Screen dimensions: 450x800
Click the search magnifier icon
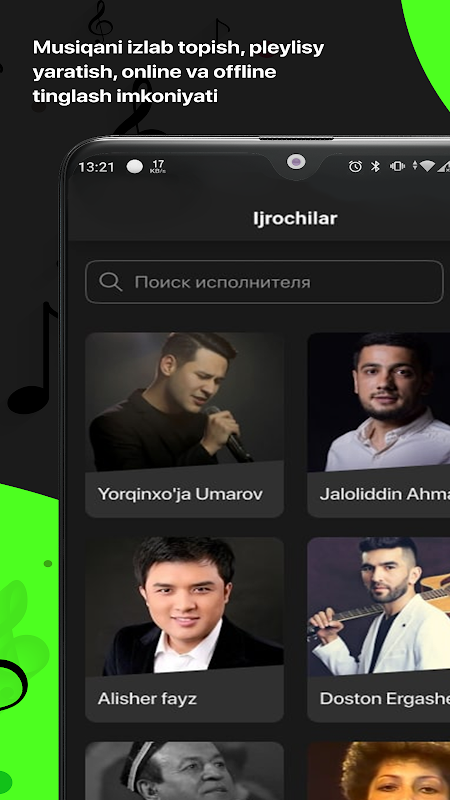(x=110, y=282)
